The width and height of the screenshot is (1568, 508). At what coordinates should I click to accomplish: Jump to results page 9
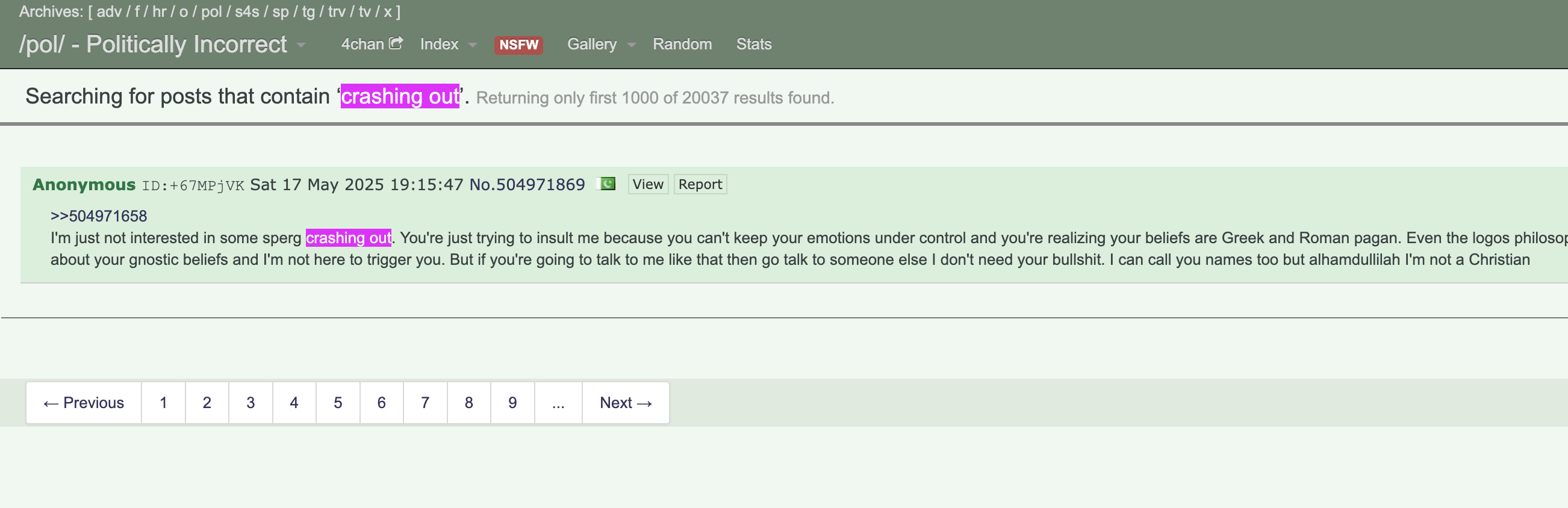pyautogui.click(x=512, y=403)
